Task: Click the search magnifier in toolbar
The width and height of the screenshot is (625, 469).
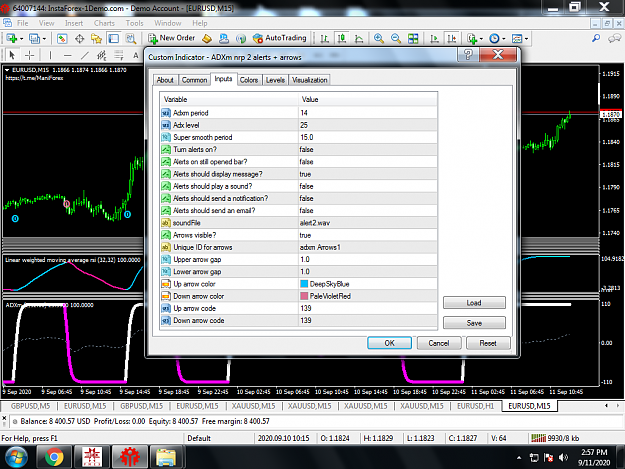Action: (596, 38)
